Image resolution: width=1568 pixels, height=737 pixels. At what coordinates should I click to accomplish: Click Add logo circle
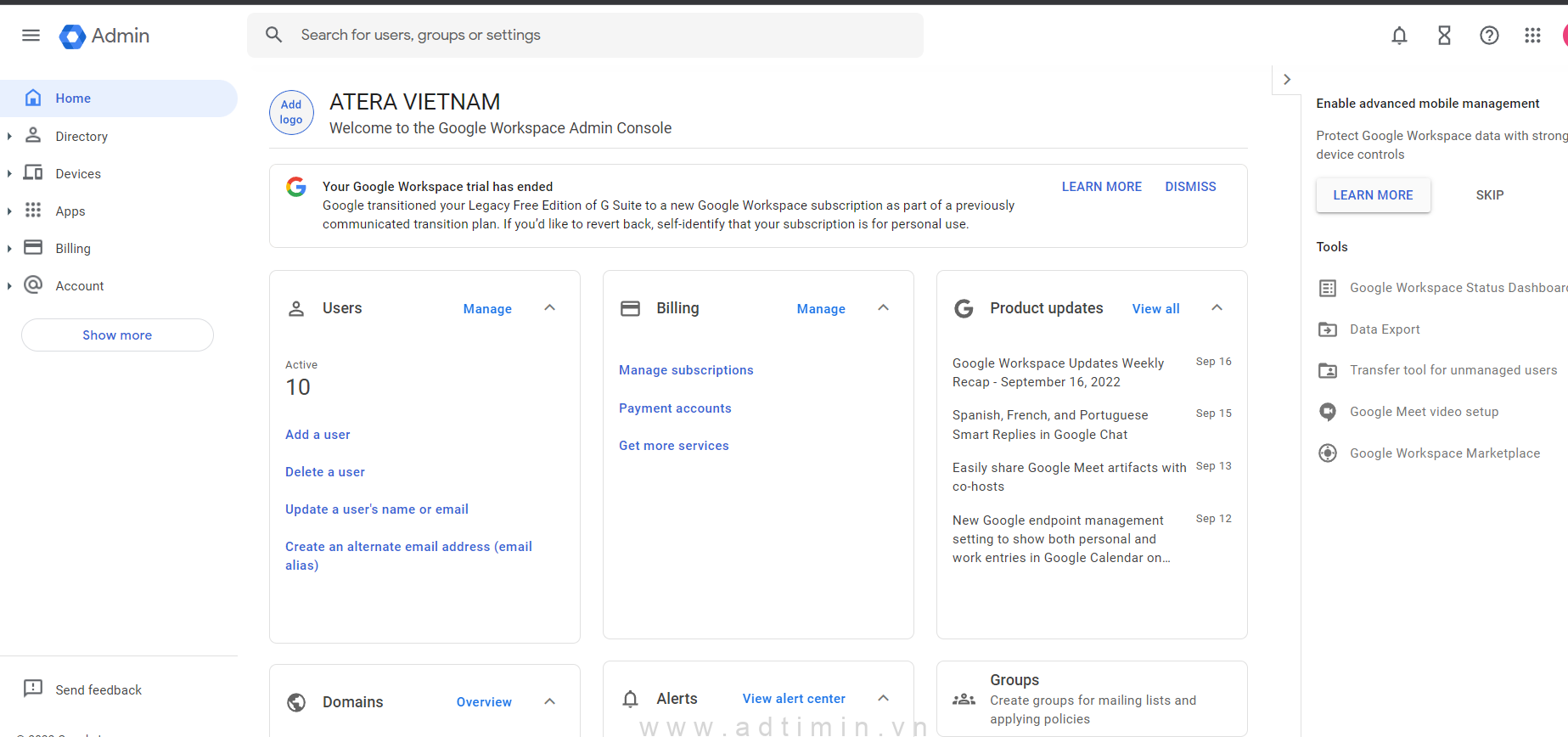291,112
